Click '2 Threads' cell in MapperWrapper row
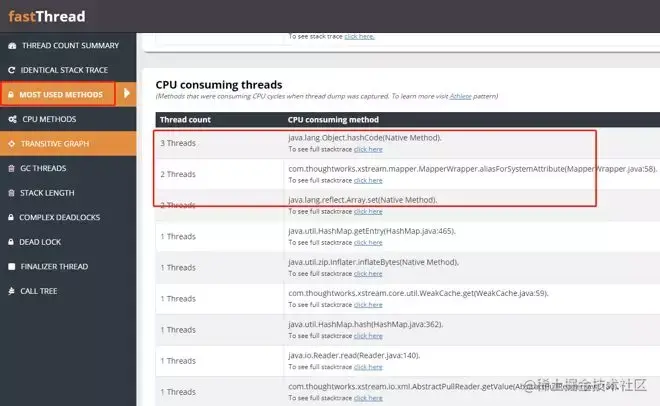Image resolution: width=660 pixels, height=406 pixels. point(178,174)
